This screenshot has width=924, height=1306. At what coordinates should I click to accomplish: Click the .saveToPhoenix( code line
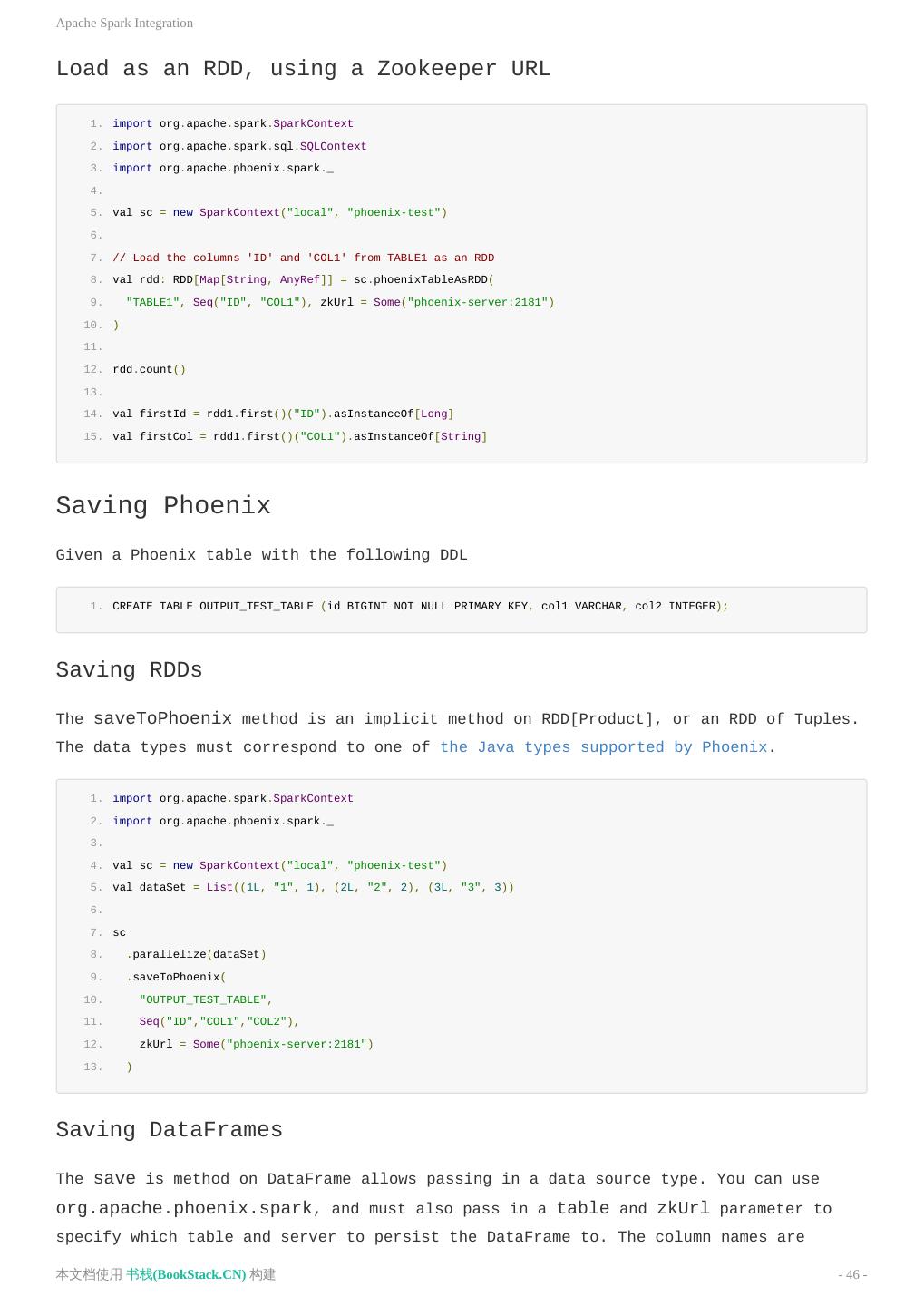[176, 977]
